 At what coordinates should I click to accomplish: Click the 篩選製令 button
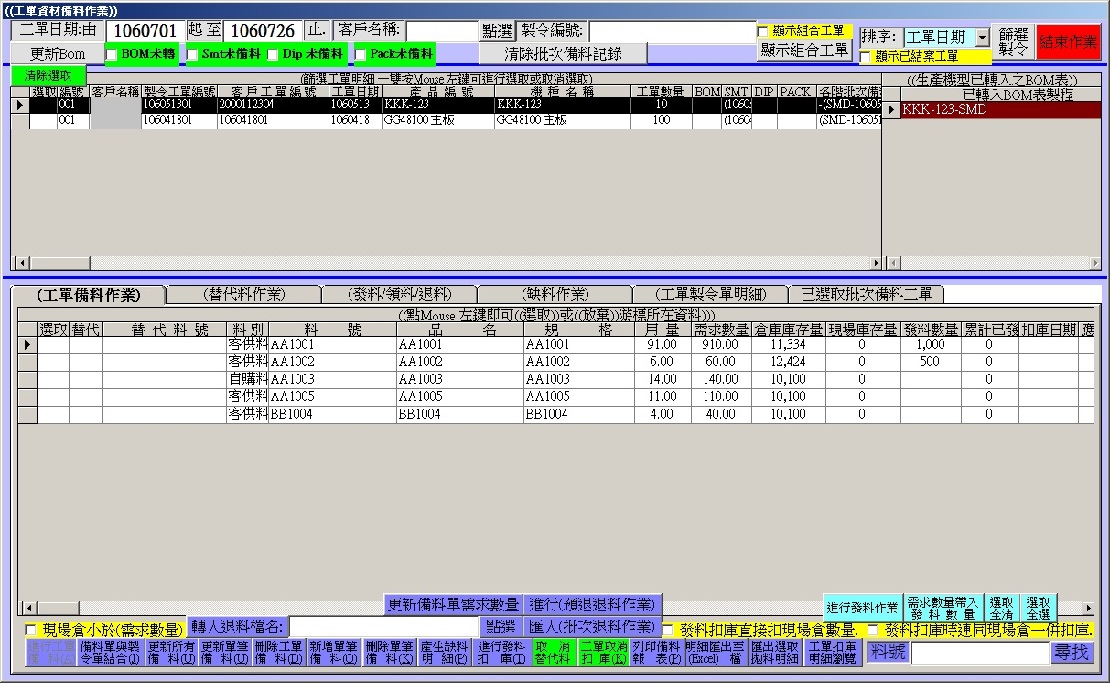coord(1013,42)
